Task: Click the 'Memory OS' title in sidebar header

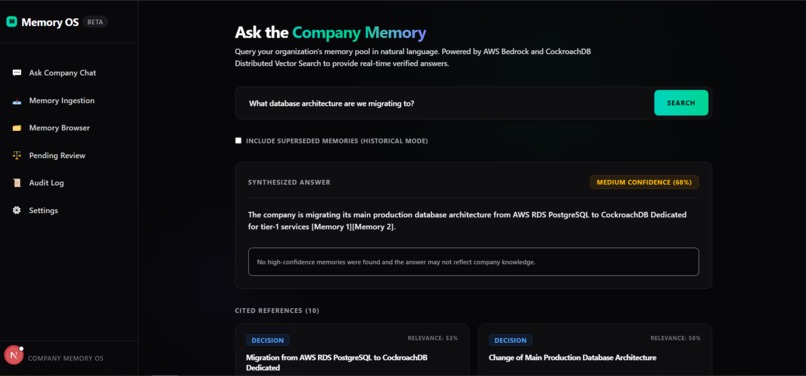Action: (50, 22)
